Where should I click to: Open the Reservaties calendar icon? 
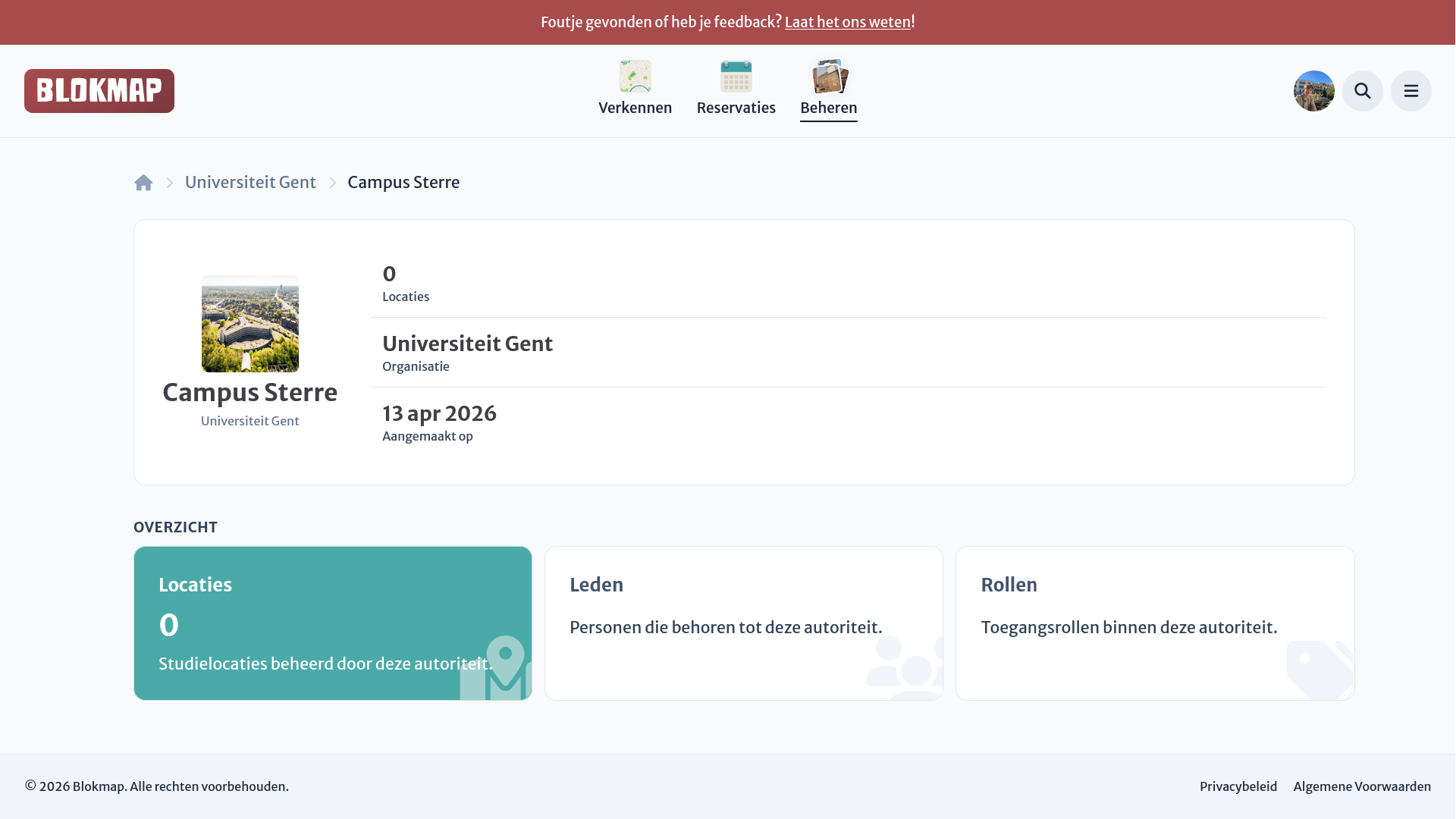(x=736, y=77)
